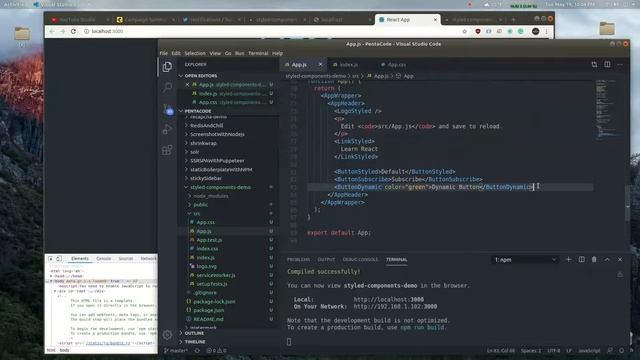The image size is (640, 360).
Task: Click the split editor icon
Action: [607, 64]
